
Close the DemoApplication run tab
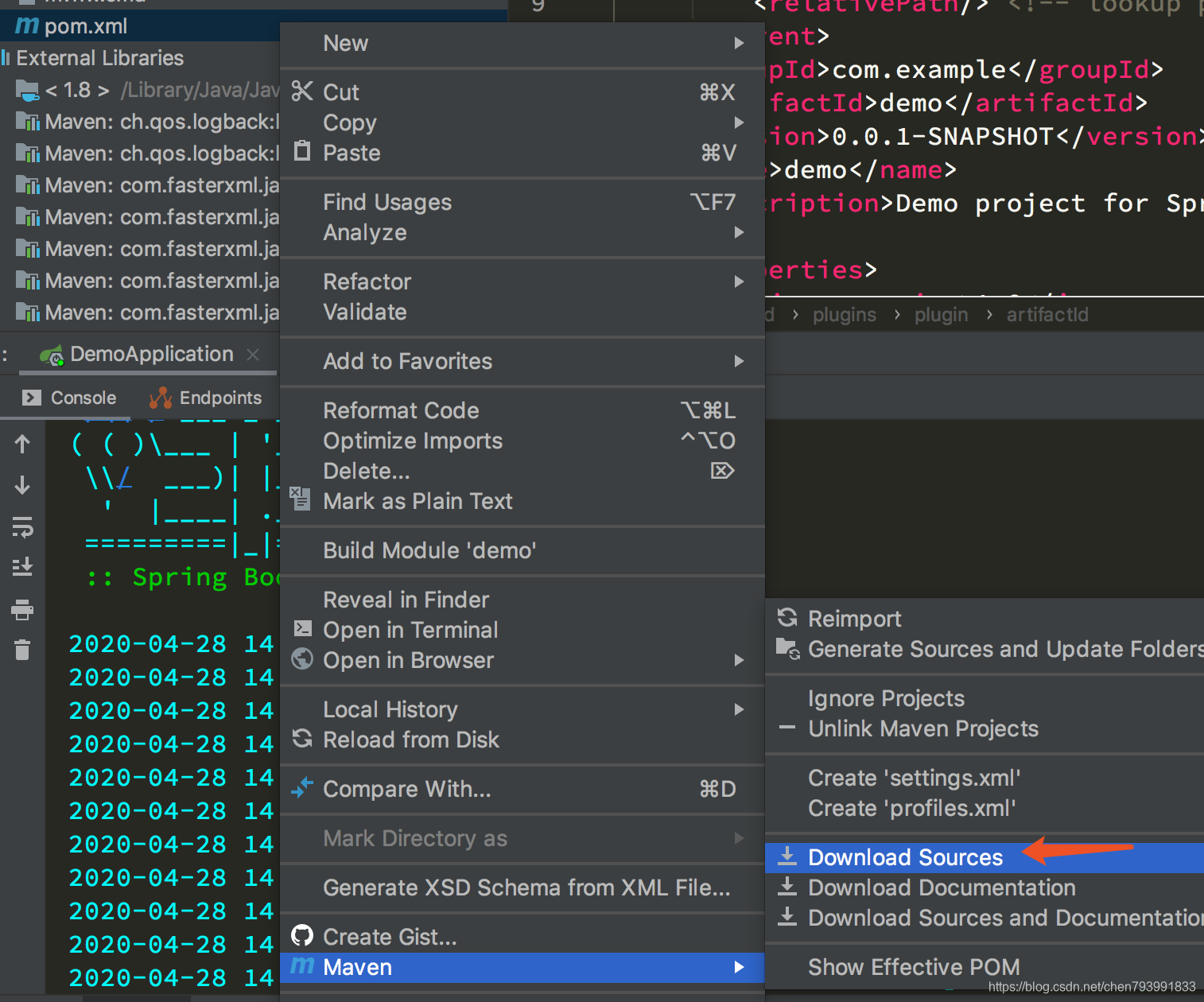point(253,355)
